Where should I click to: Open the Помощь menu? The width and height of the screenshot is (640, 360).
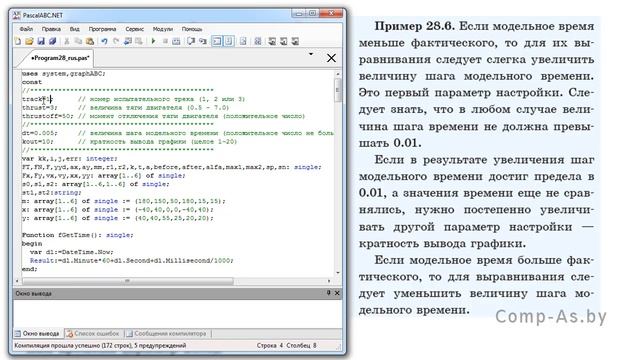tap(192, 29)
